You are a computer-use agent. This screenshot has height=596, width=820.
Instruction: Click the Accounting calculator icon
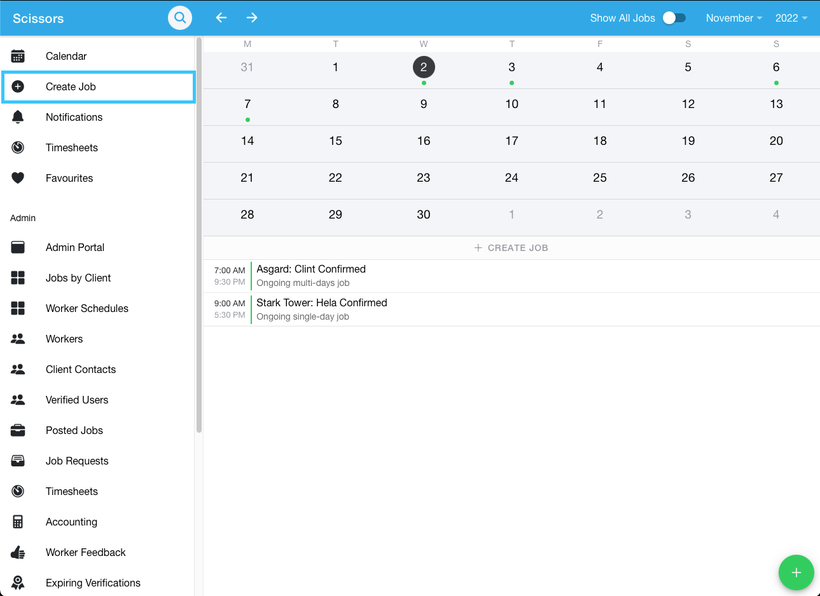pos(18,522)
